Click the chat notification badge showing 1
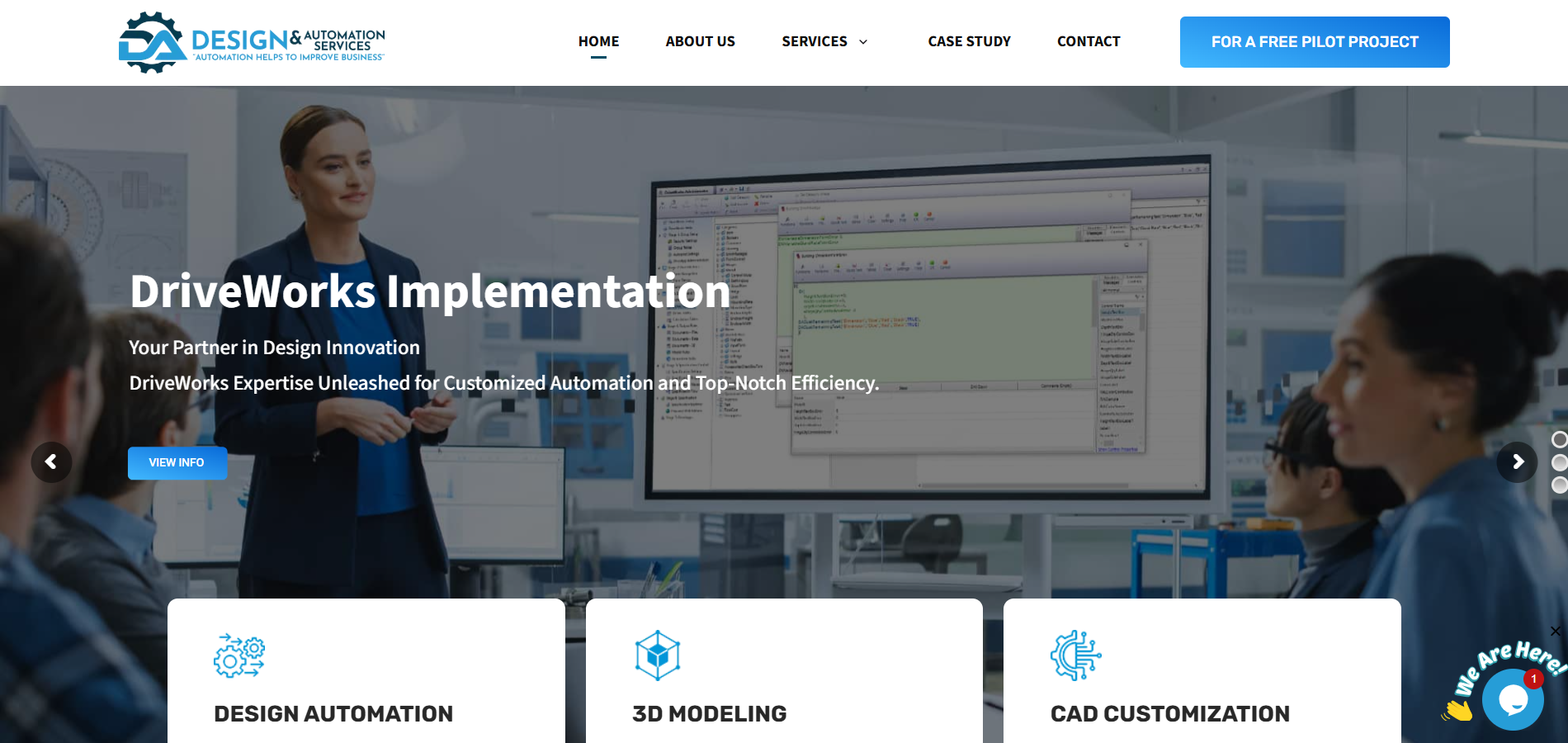The width and height of the screenshot is (1568, 743). (1533, 679)
